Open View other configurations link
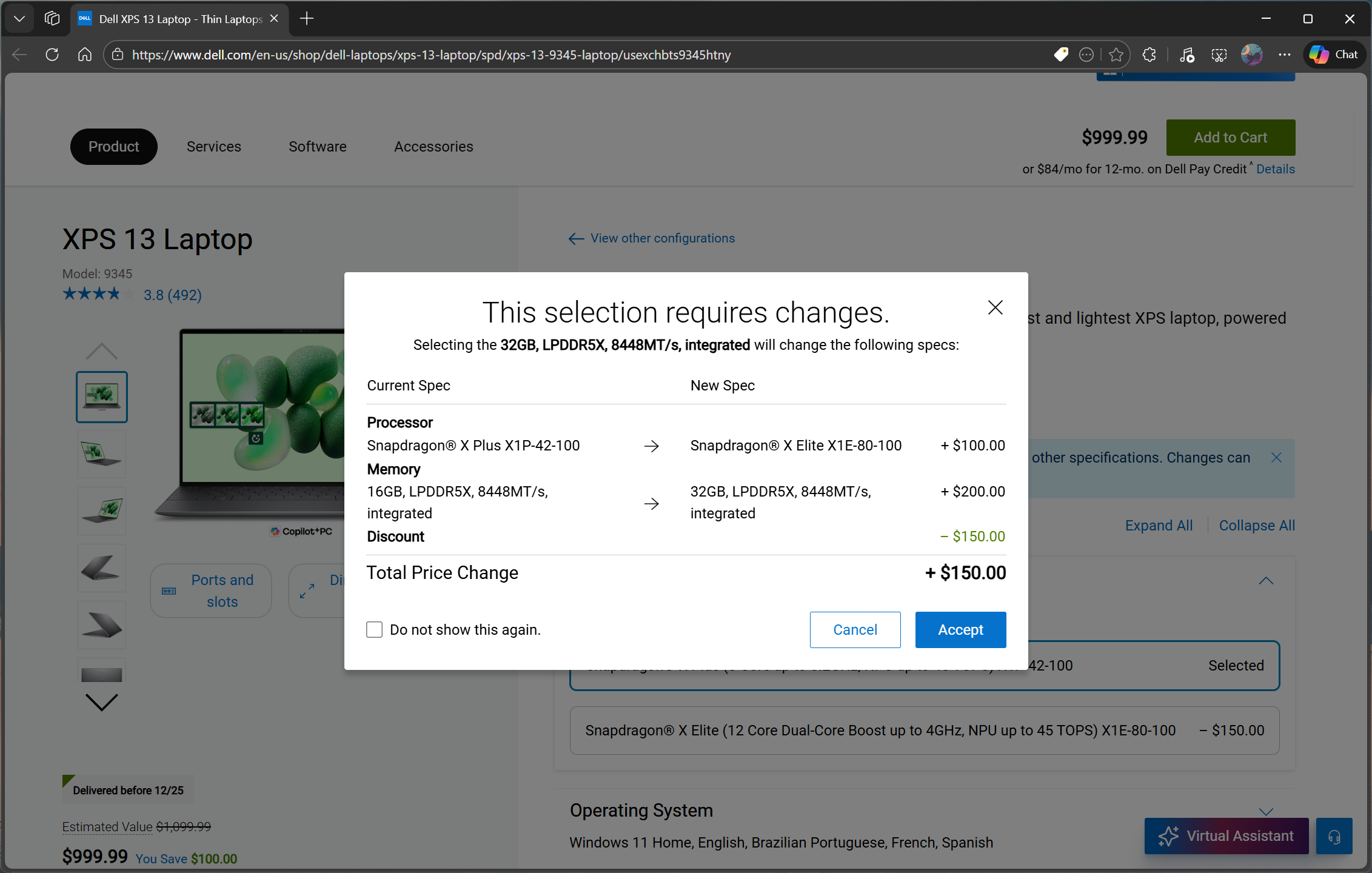1372x873 pixels. tap(662, 238)
